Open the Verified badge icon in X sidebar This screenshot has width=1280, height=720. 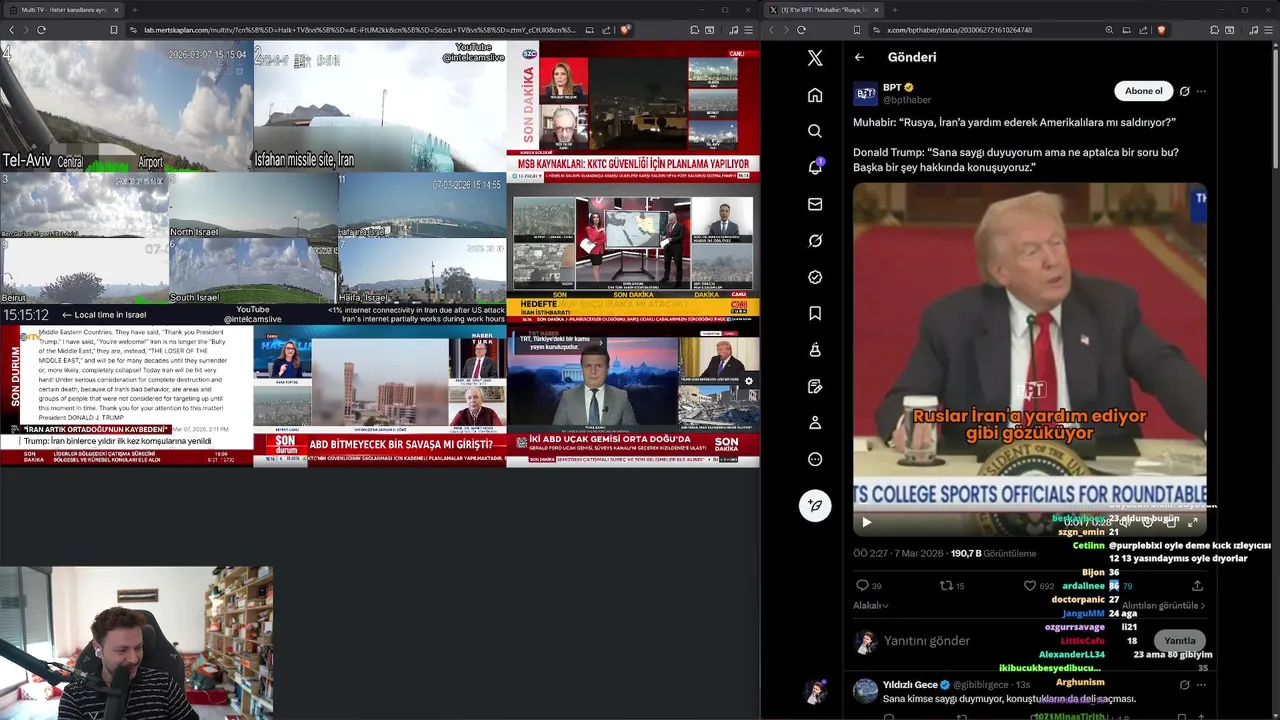click(x=815, y=277)
